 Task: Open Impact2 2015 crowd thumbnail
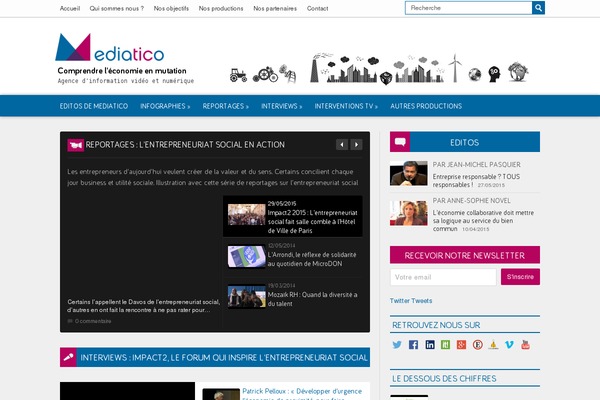click(246, 214)
